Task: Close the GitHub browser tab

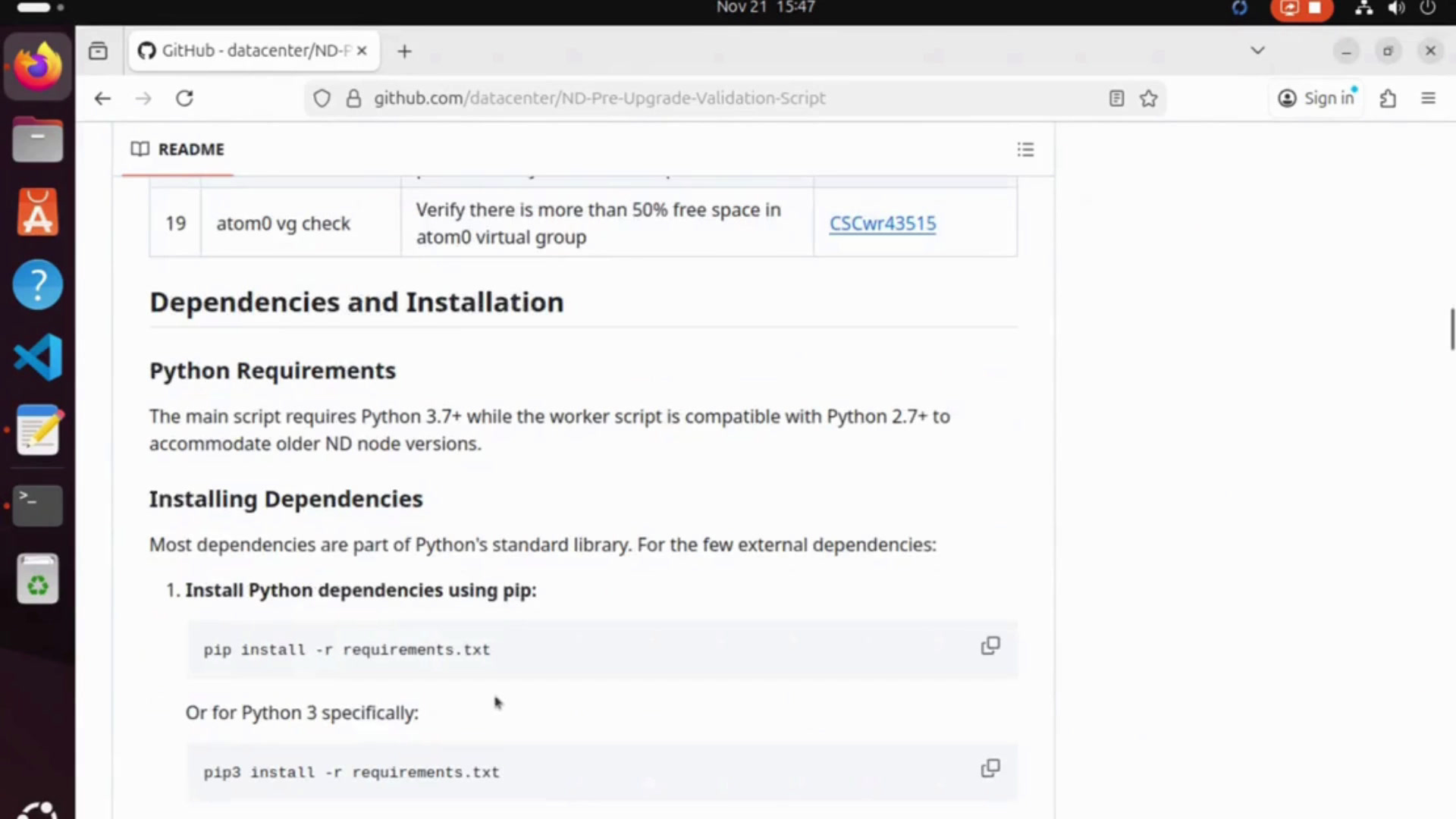Action: pyautogui.click(x=362, y=51)
